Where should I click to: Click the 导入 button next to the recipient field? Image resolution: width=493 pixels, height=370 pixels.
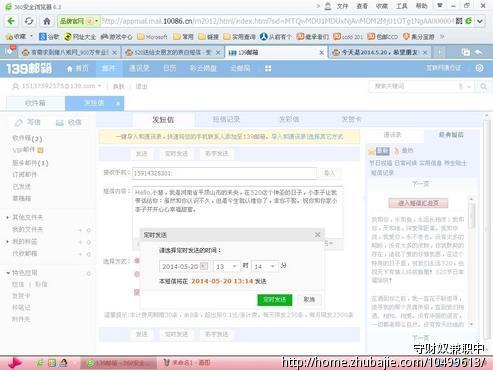[329, 173]
